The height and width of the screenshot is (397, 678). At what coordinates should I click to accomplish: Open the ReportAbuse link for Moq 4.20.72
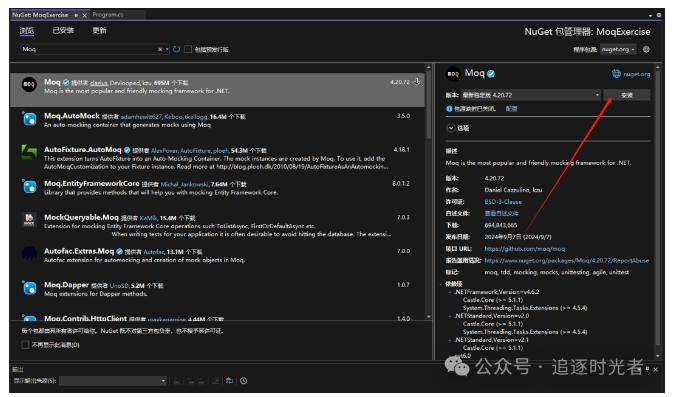pos(566,261)
